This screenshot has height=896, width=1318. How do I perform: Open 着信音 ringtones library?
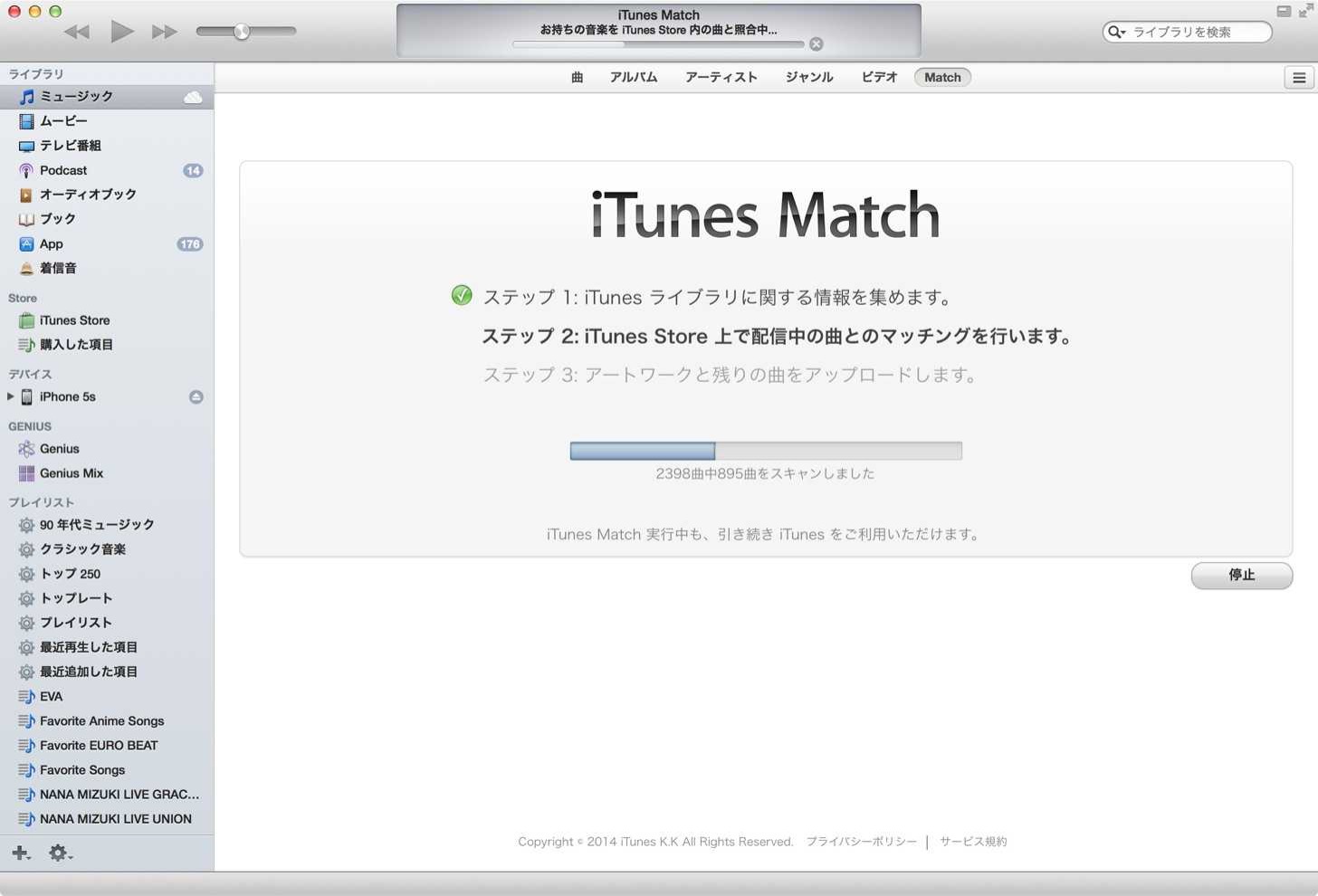pos(107,268)
